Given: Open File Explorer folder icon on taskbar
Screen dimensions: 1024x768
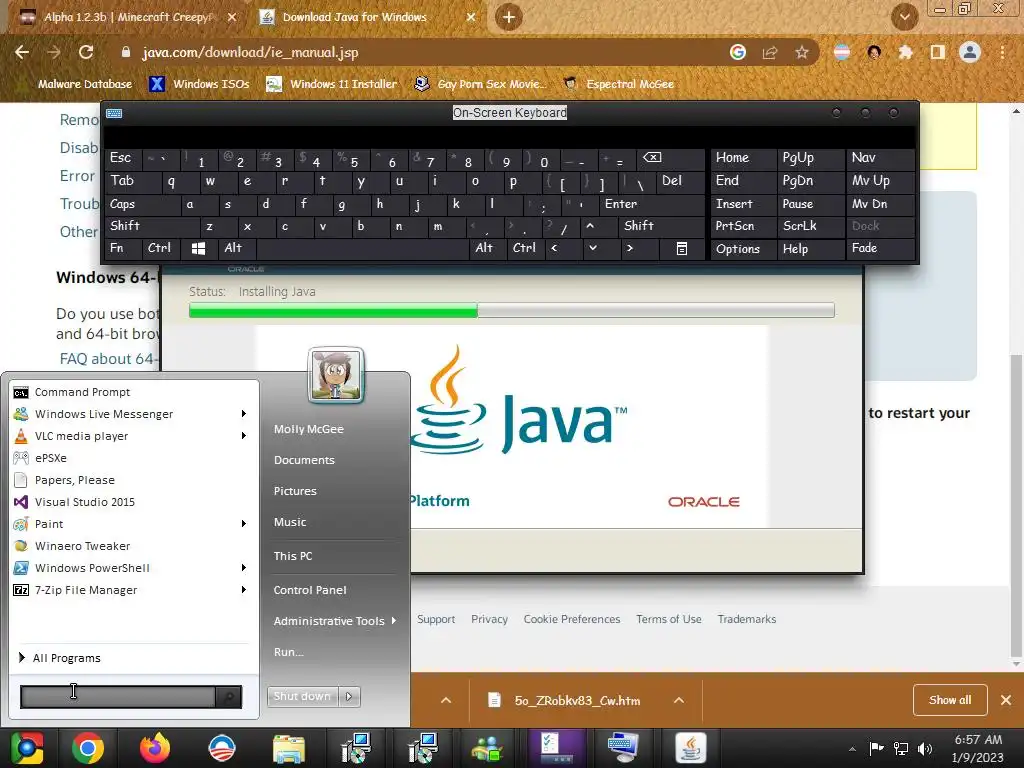Looking at the screenshot, I should [x=289, y=748].
